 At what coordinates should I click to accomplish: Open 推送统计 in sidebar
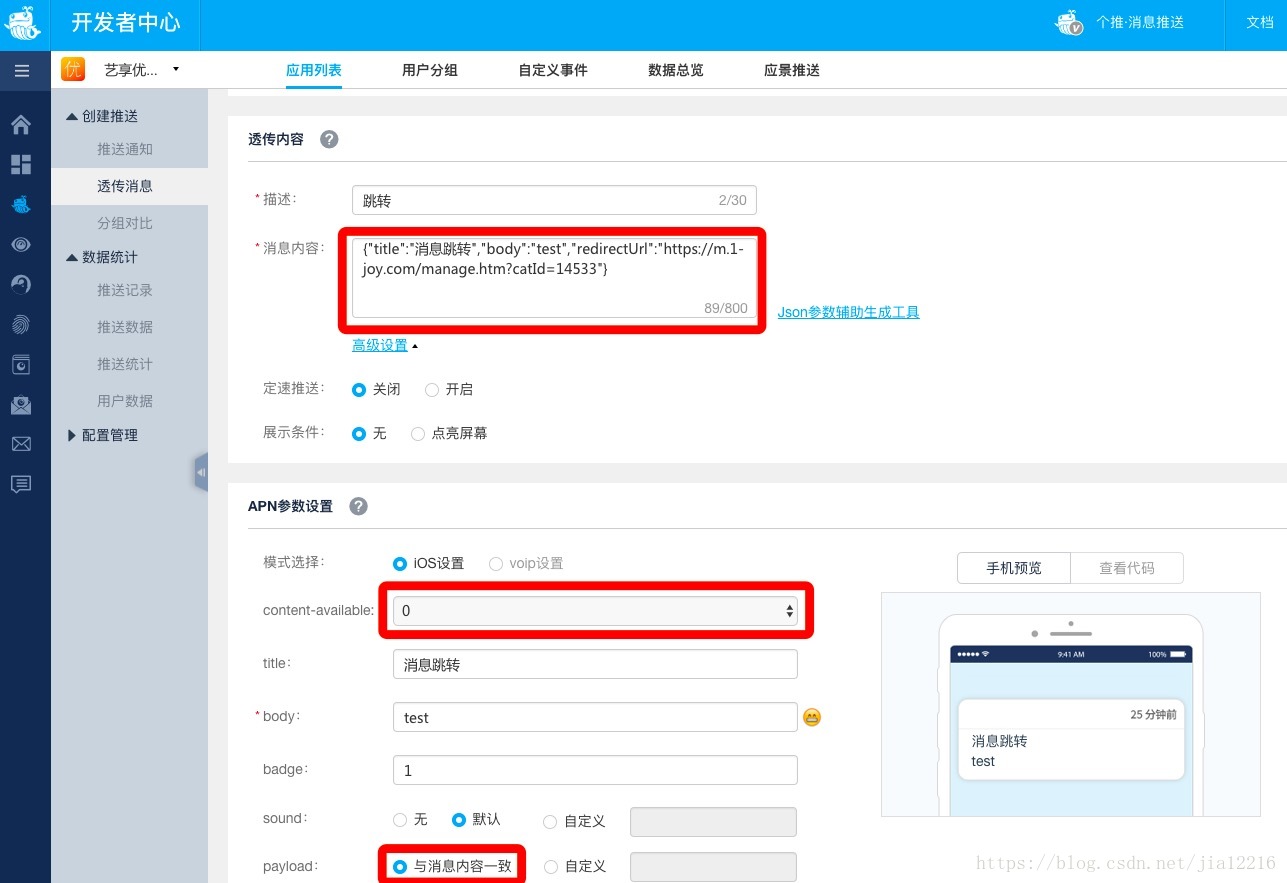pos(125,364)
